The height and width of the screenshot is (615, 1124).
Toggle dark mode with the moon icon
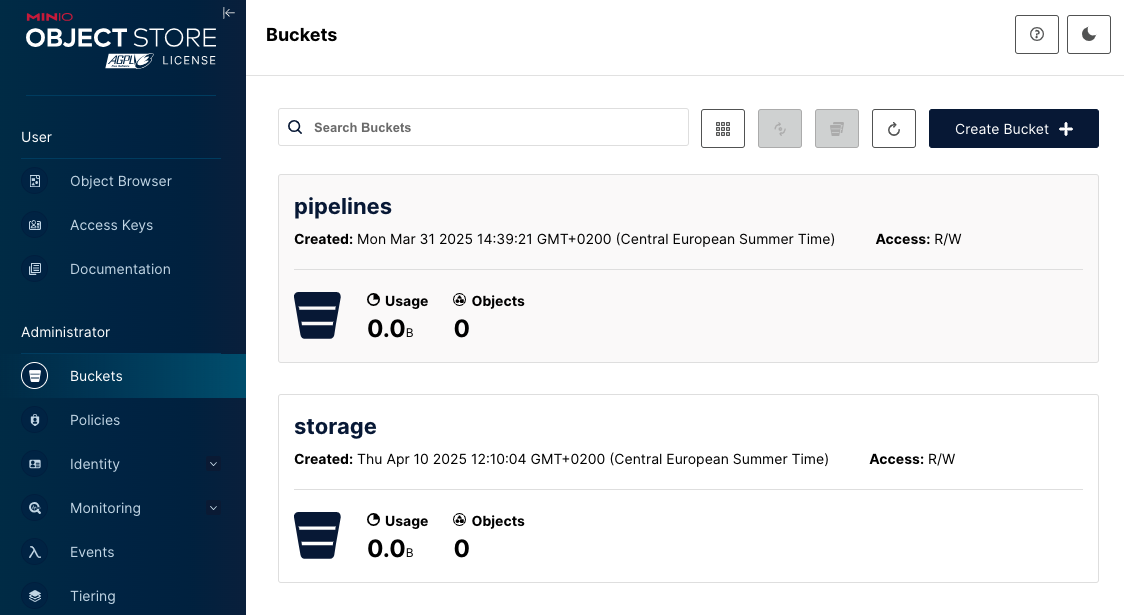coord(1089,35)
